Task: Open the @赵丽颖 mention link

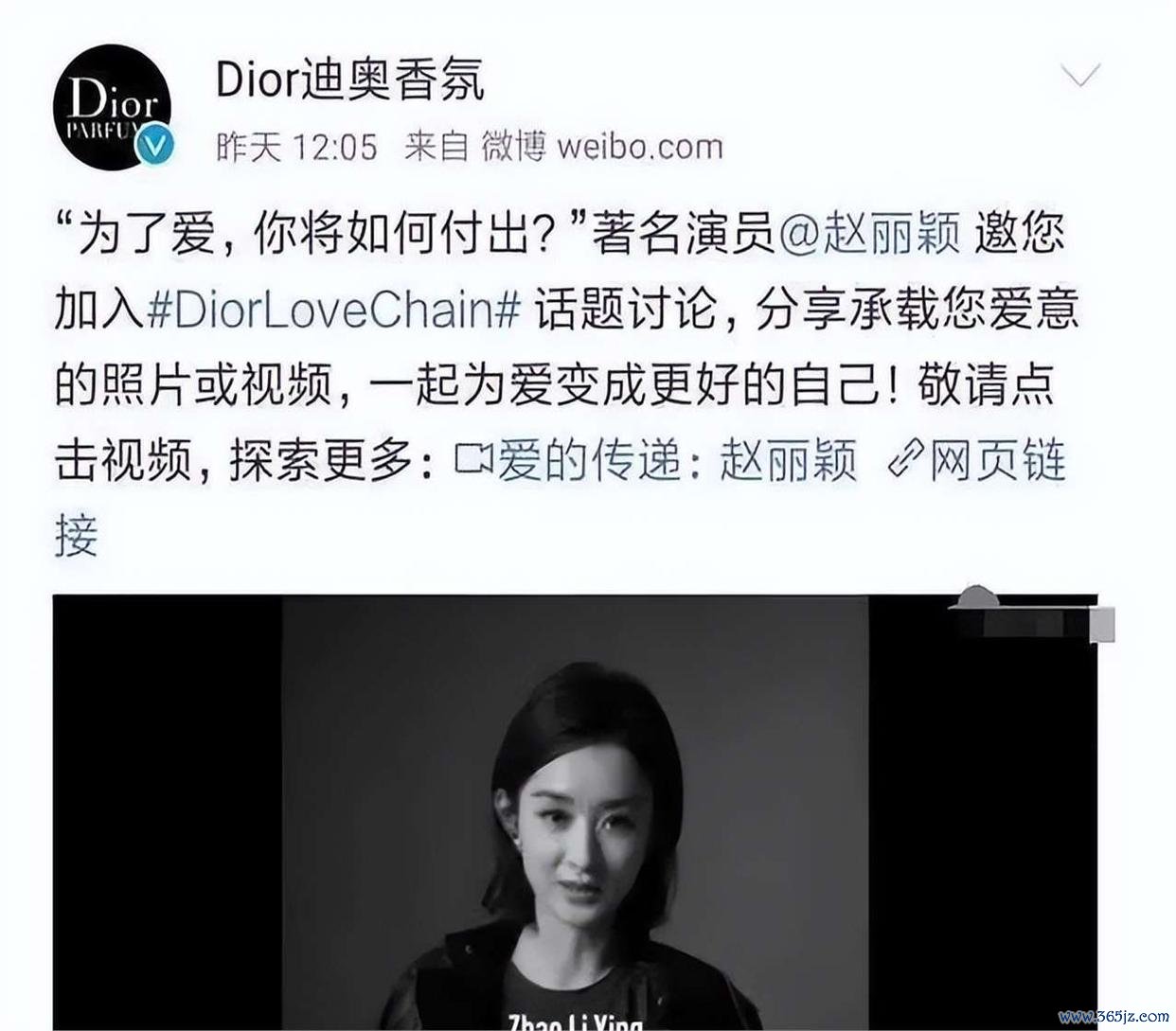Action: tap(870, 234)
